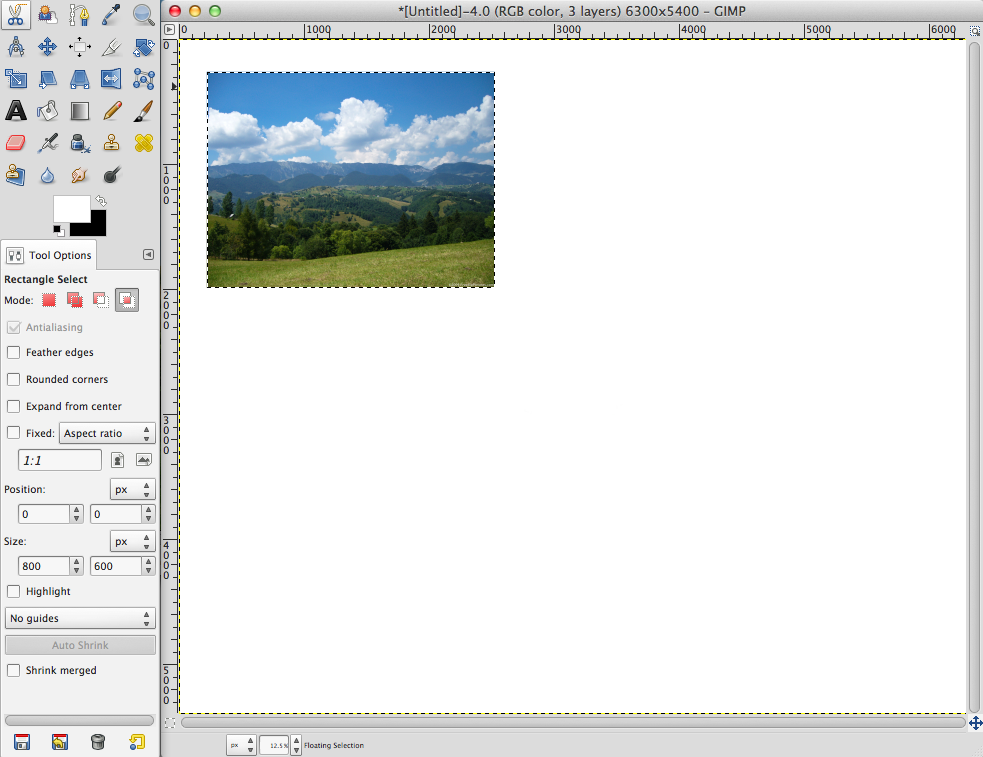Tick the Fixed checkbox
This screenshot has height=757, width=983.
(13, 433)
